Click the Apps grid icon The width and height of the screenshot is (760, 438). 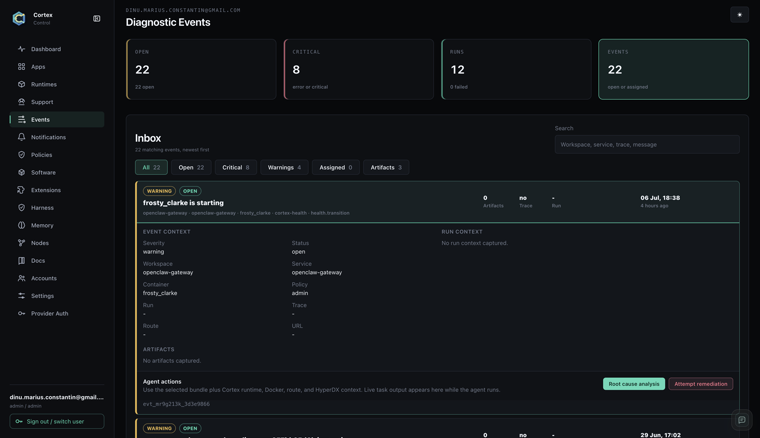coord(21,67)
